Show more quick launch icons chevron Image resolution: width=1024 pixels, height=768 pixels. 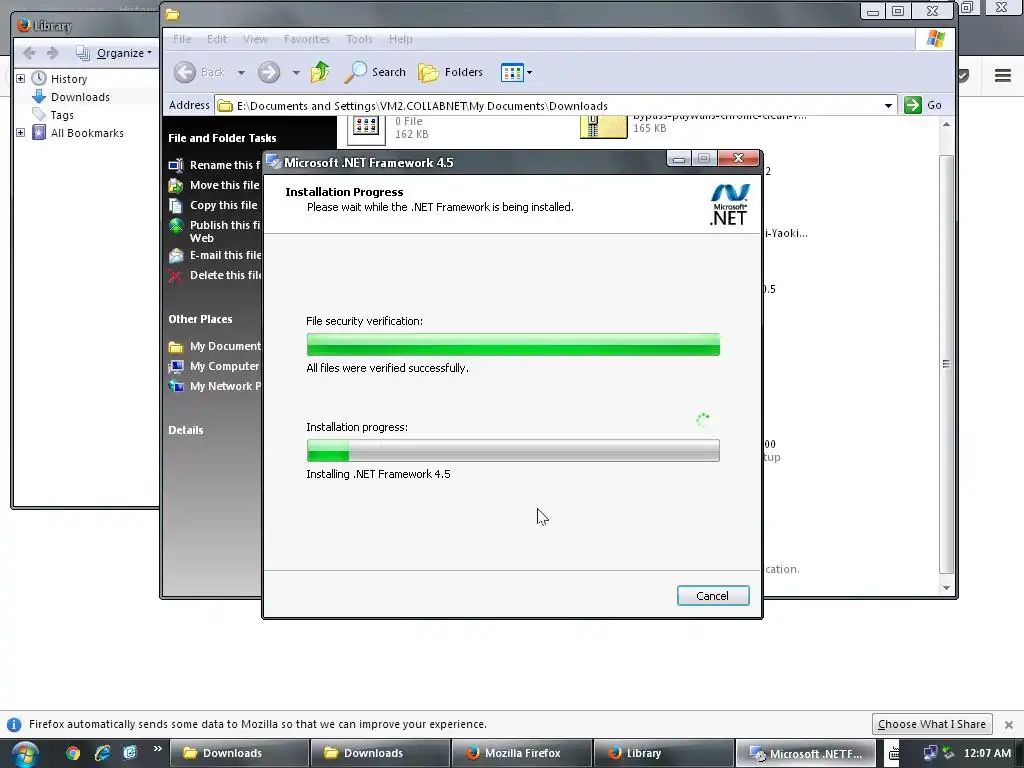(157, 749)
